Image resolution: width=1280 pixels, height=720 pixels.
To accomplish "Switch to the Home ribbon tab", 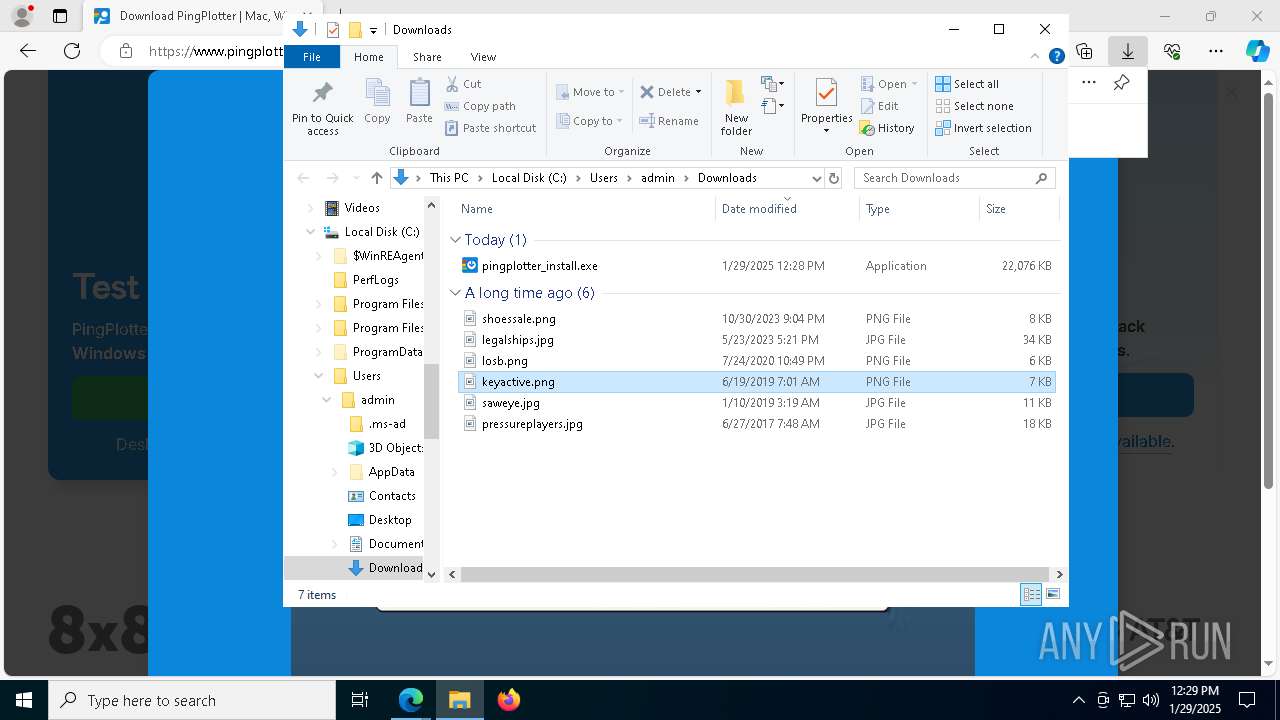I will pyautogui.click(x=368, y=57).
